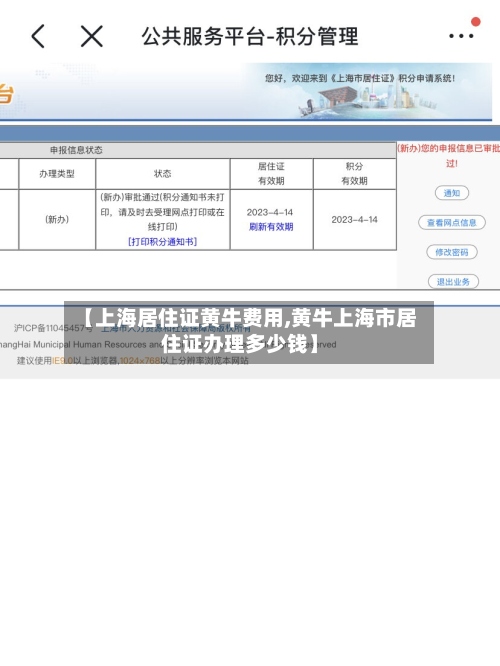Click 查看网点信息 button
Screen dimensions: 500x666
(452, 223)
